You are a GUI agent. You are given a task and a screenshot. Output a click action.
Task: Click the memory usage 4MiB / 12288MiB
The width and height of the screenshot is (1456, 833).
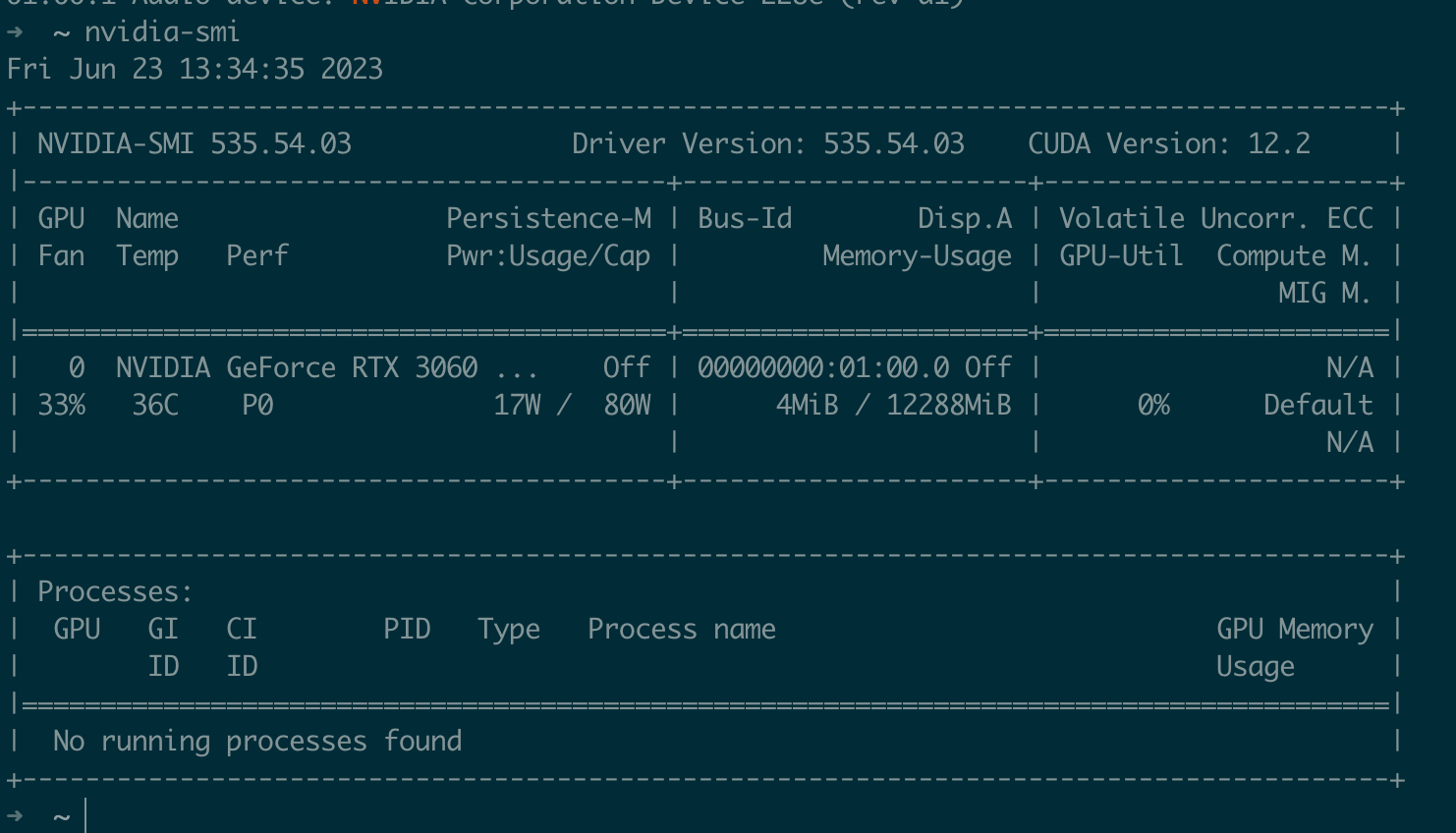click(893, 406)
